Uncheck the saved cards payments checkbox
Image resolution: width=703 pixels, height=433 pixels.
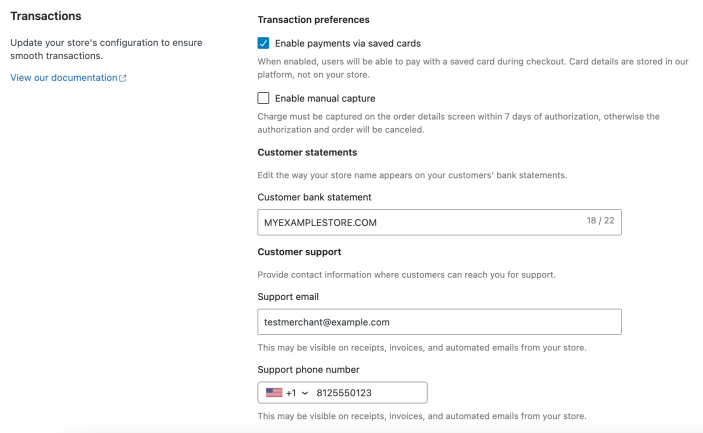[x=264, y=43]
